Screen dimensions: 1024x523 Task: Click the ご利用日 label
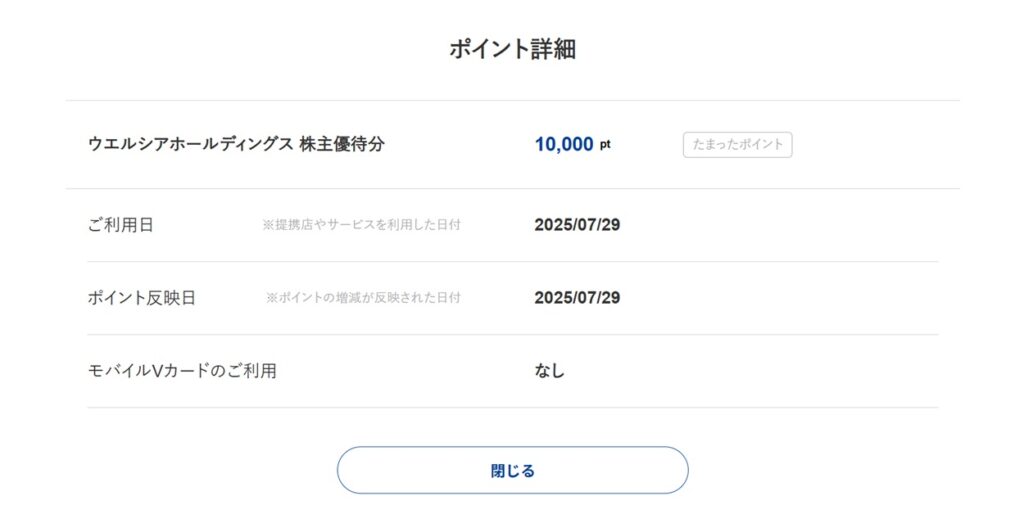[121, 225]
